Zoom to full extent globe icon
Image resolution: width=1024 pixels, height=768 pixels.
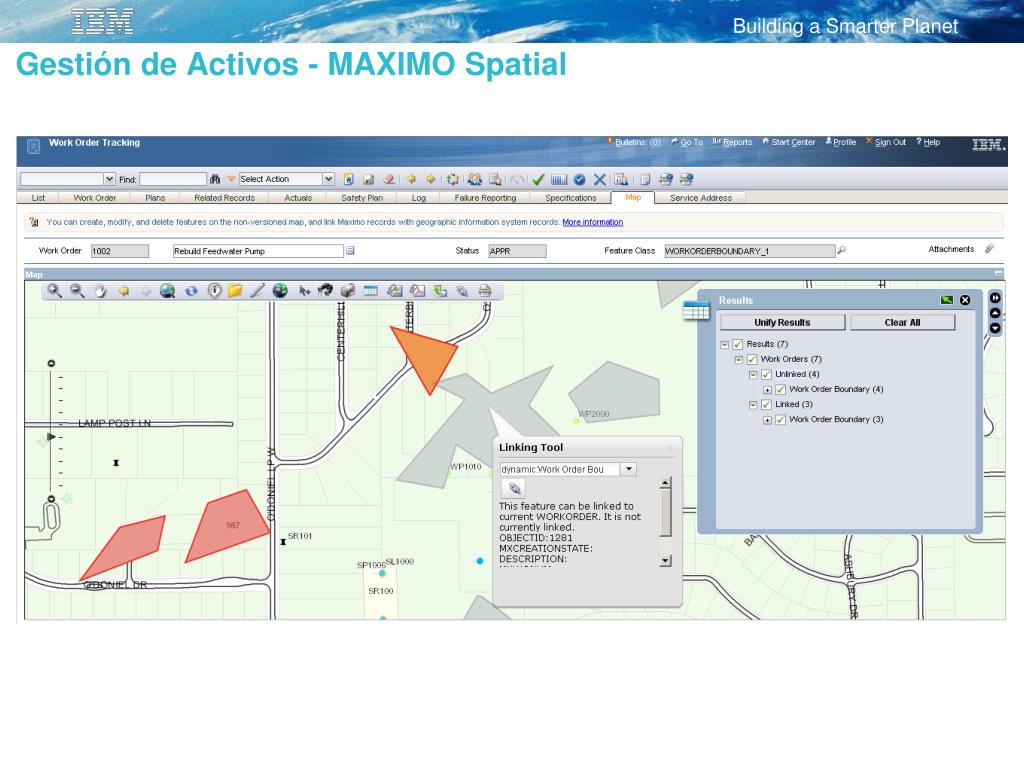(168, 291)
